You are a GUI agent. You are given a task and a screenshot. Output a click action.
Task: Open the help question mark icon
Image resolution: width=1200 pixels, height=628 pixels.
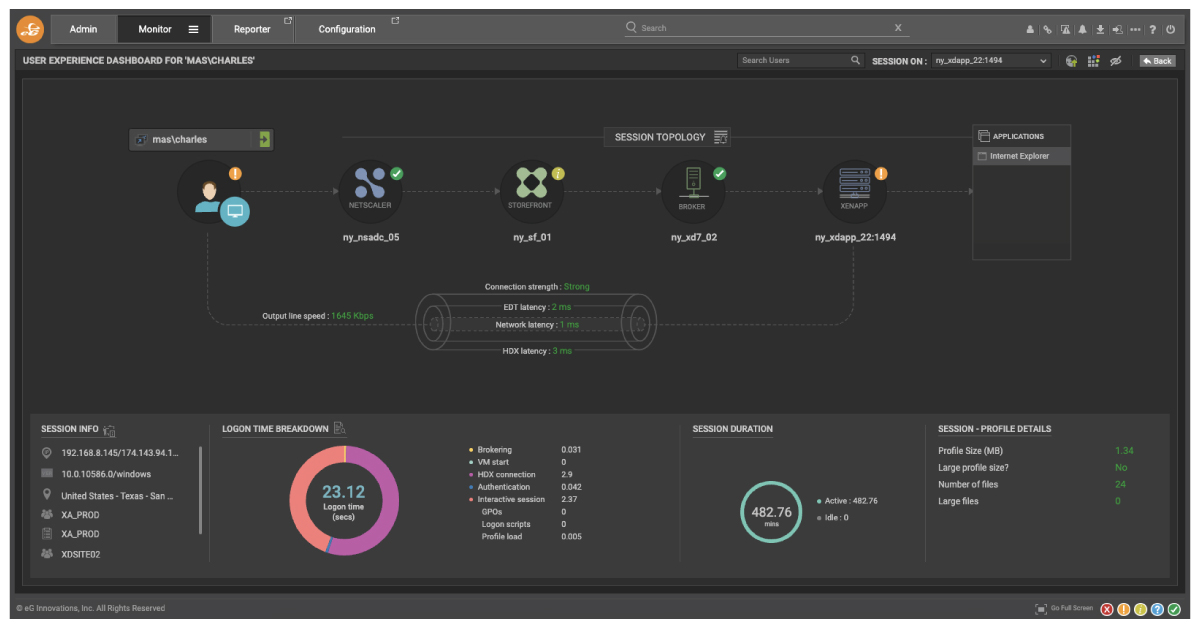coord(1153,30)
